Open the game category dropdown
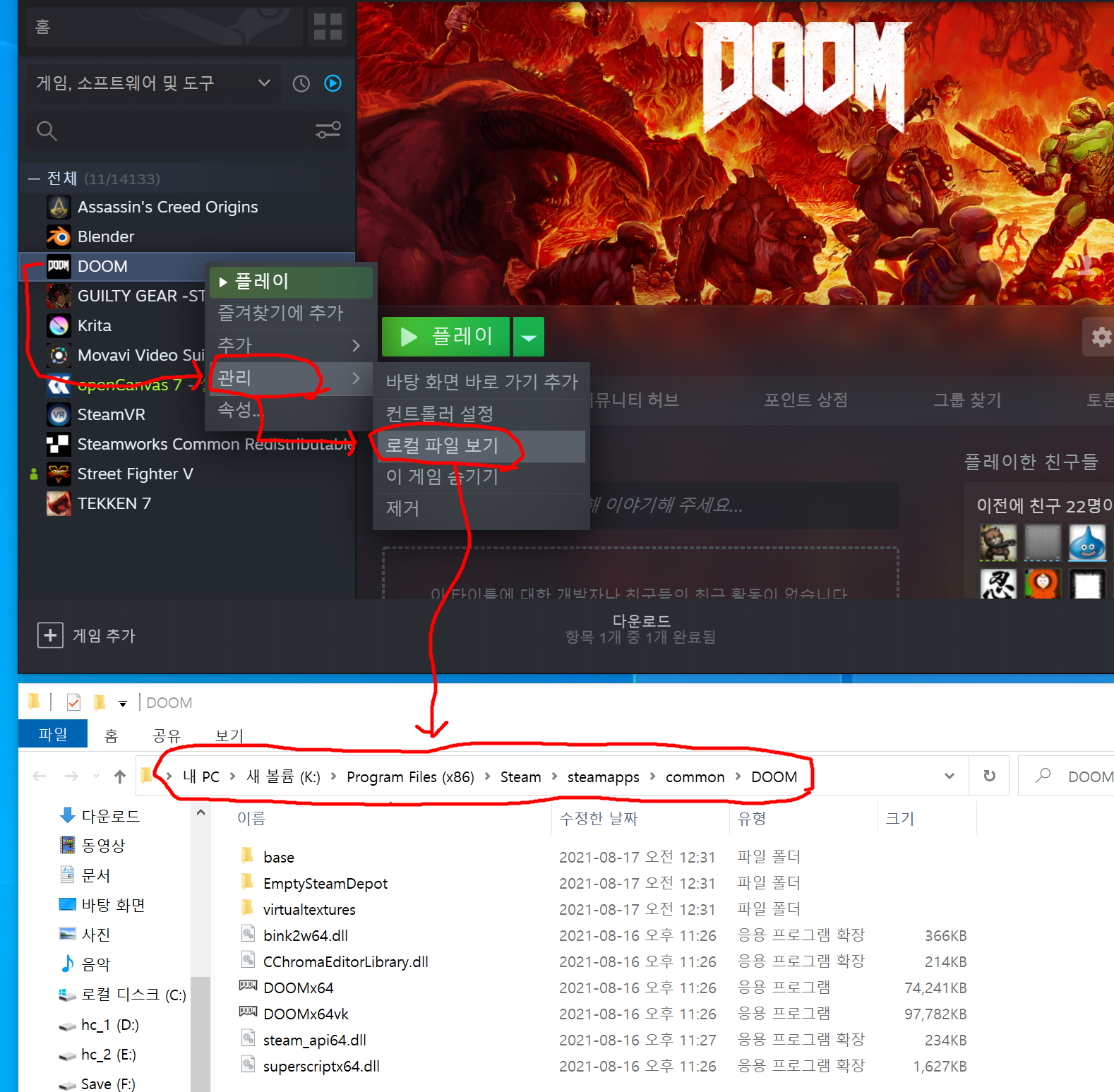The width and height of the screenshot is (1114, 1092). coord(154,83)
